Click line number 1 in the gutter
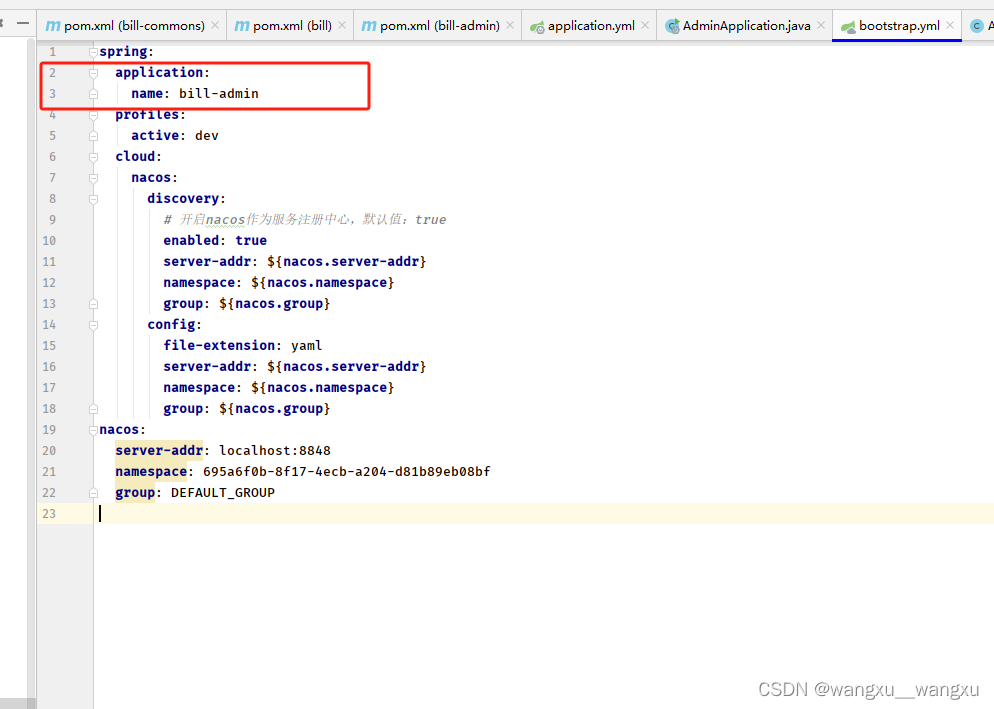 (x=53, y=51)
